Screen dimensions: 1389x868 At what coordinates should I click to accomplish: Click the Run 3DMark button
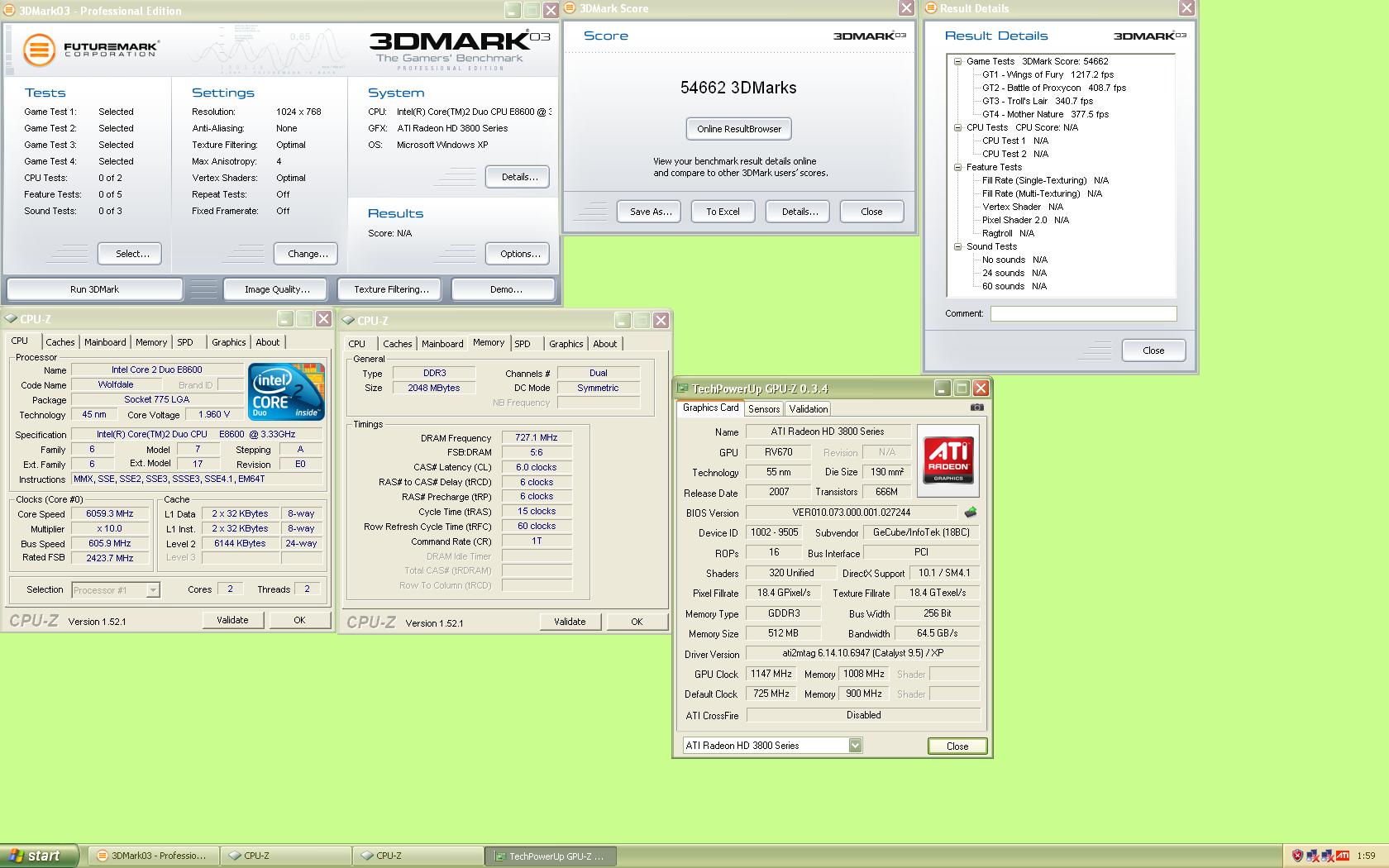(x=94, y=289)
